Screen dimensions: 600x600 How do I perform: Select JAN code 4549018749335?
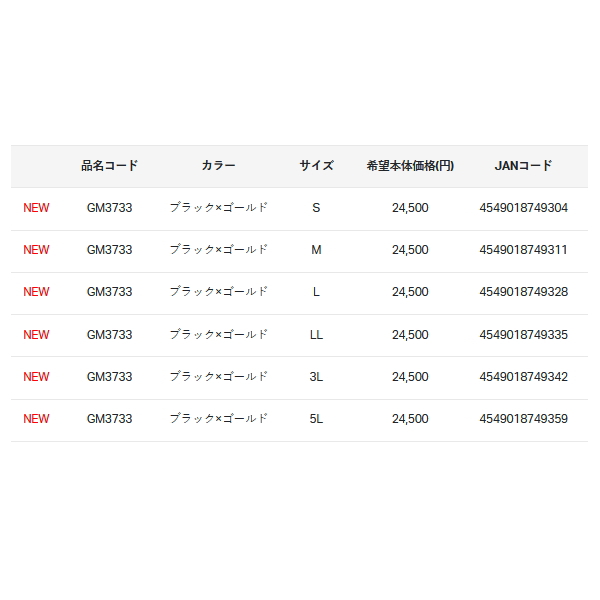coord(523,335)
